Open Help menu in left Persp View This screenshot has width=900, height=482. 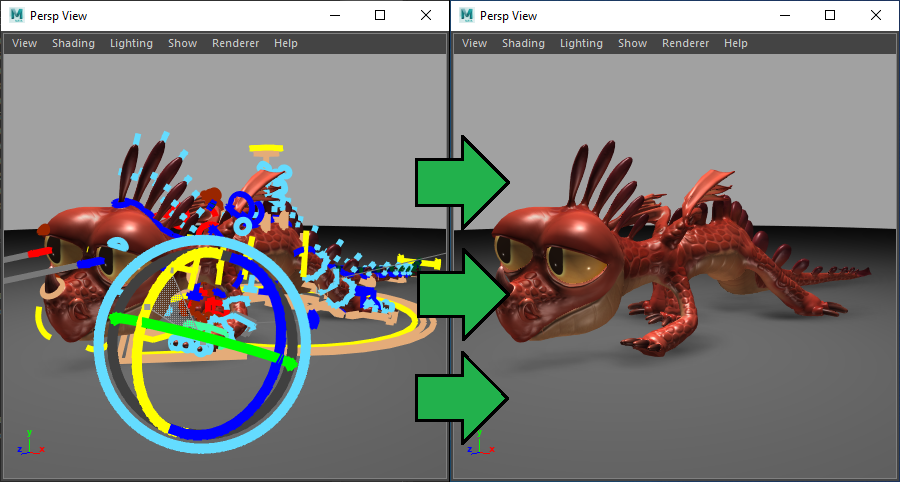coord(285,43)
